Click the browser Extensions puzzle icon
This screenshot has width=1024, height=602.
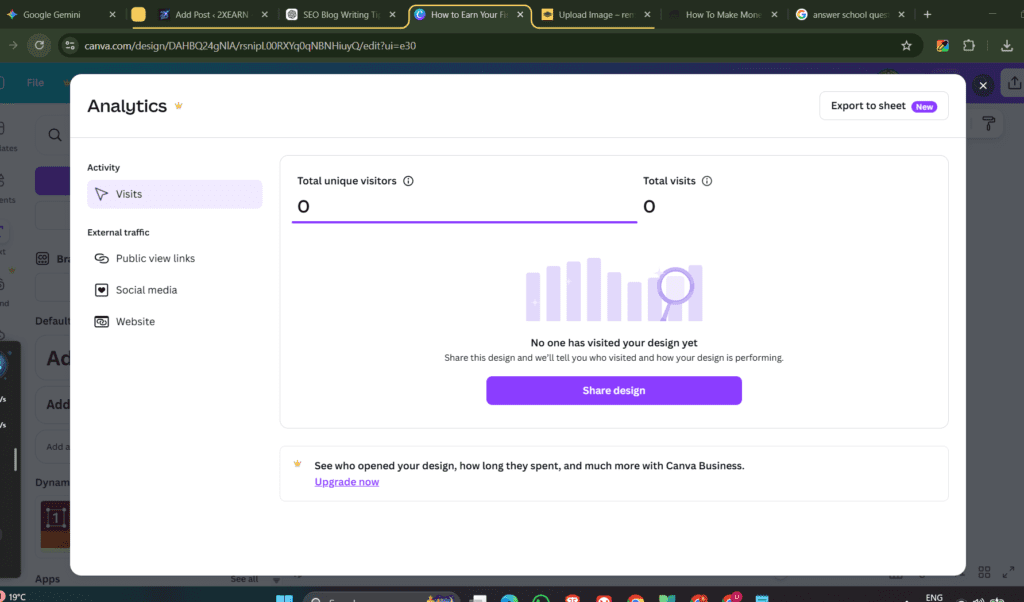(x=969, y=45)
